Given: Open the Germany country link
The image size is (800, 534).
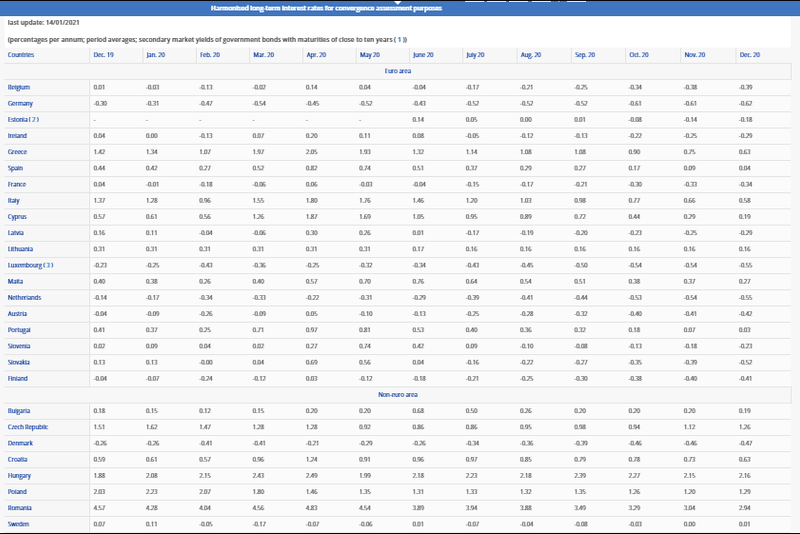Looking at the screenshot, I should coord(21,103).
